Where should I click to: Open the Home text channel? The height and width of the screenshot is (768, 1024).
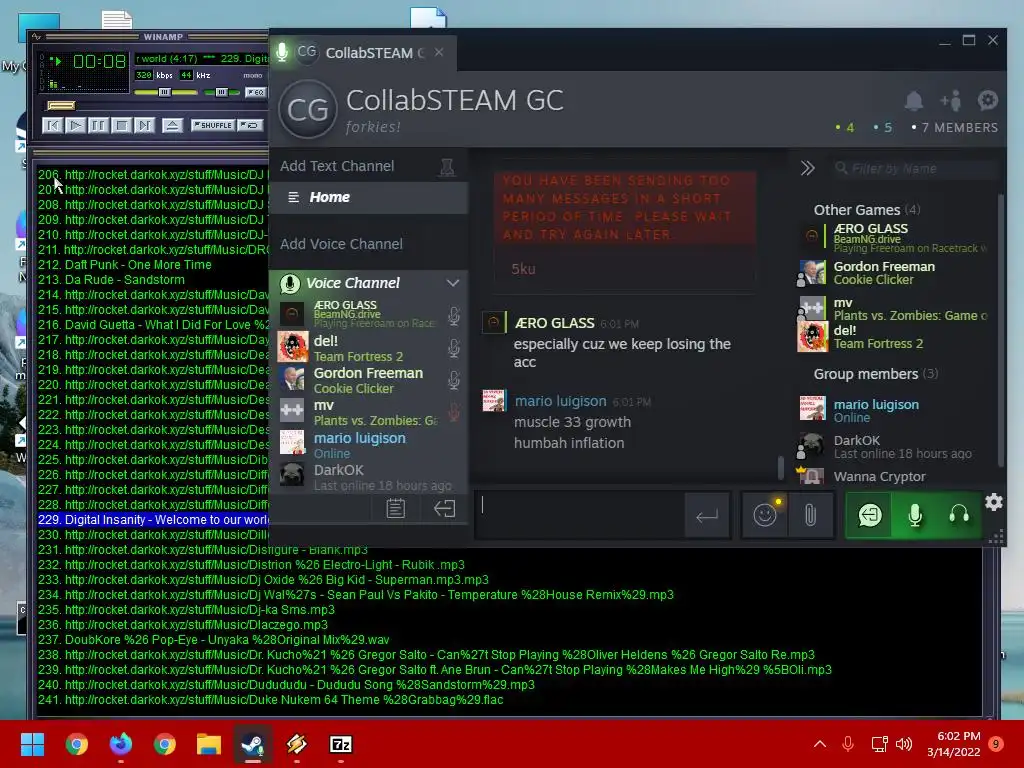click(x=368, y=197)
